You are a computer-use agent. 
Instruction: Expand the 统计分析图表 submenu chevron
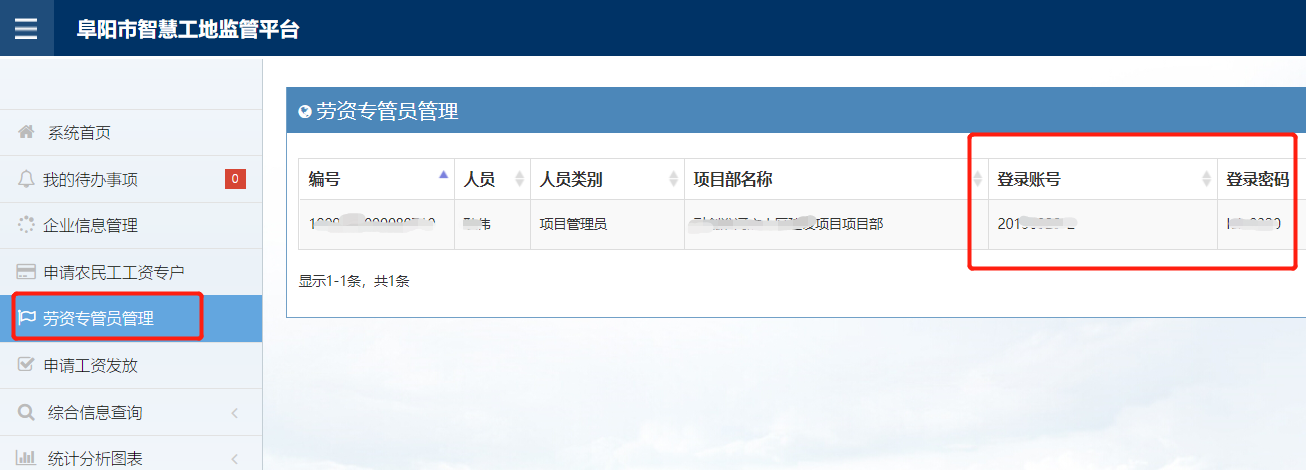coord(234,458)
